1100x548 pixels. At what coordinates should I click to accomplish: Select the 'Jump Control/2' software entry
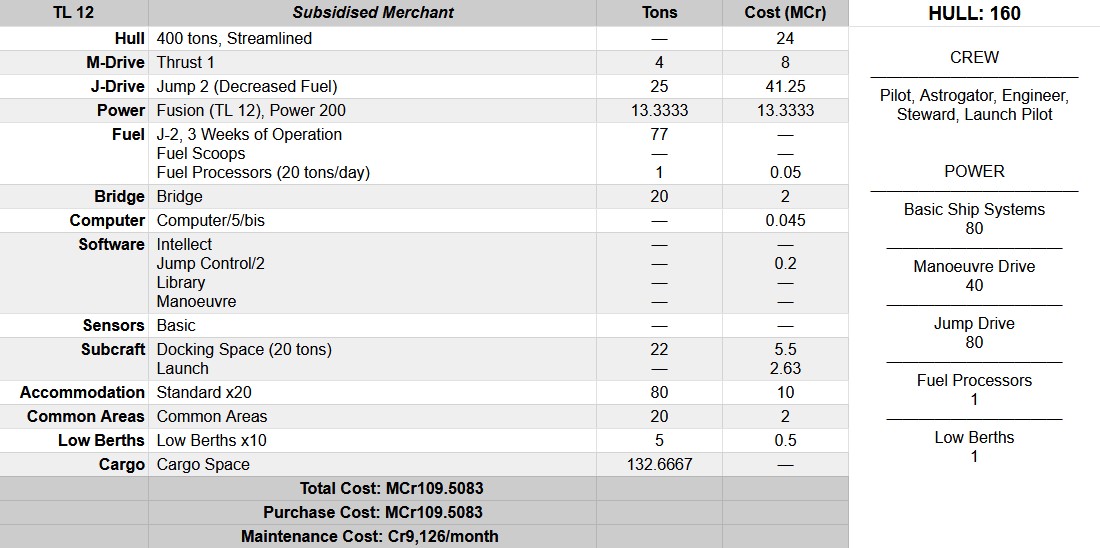[210, 263]
